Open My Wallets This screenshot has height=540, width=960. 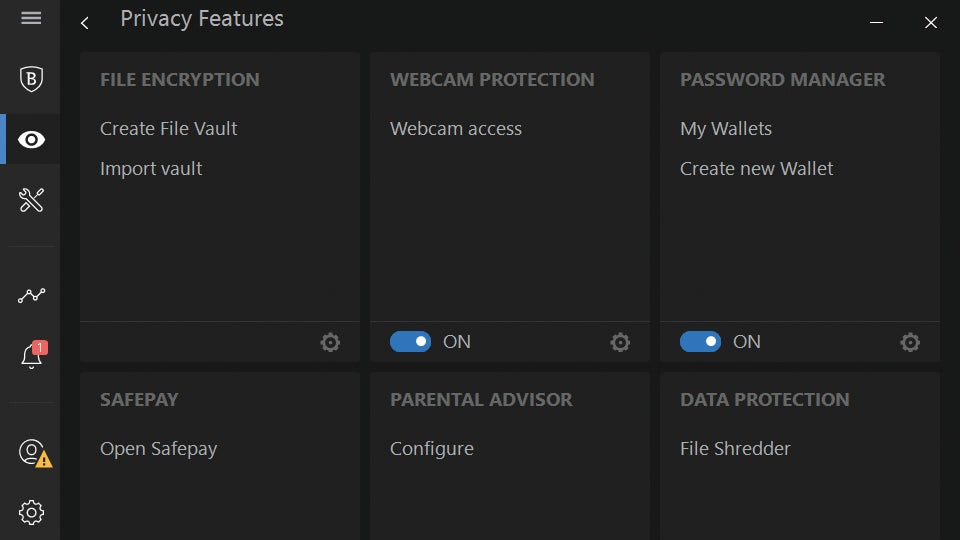(726, 129)
